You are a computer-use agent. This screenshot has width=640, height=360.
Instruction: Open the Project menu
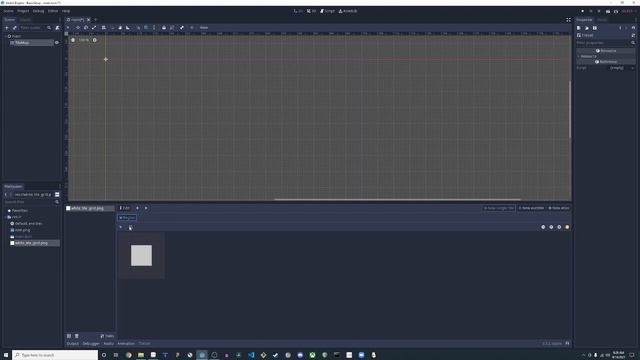click(x=23, y=11)
